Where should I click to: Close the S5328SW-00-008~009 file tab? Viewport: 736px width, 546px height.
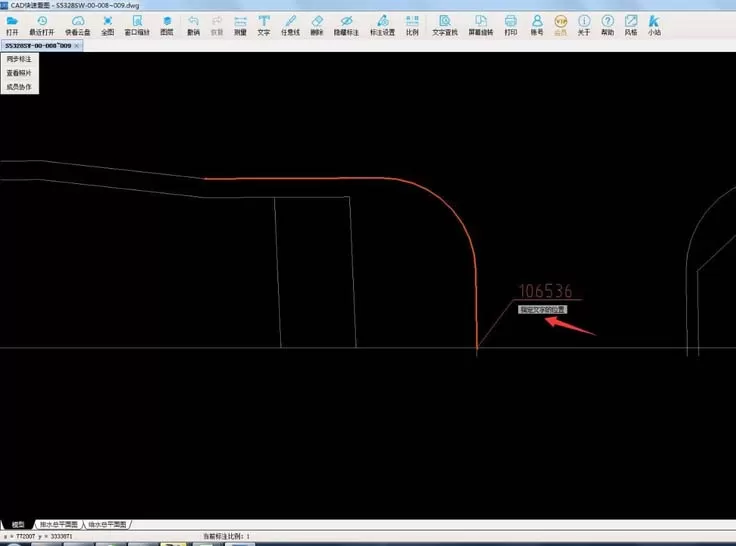(77, 46)
